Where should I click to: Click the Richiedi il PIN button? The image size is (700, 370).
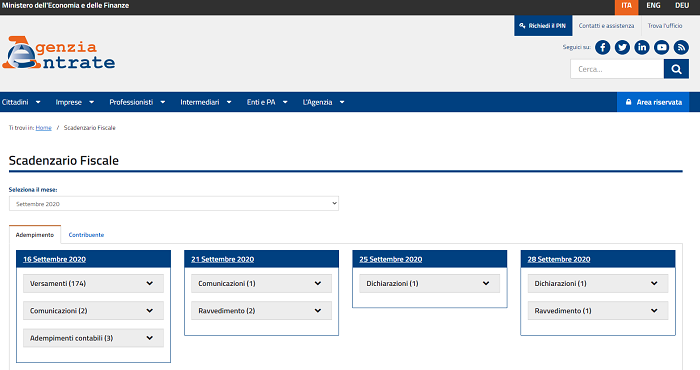(x=543, y=26)
